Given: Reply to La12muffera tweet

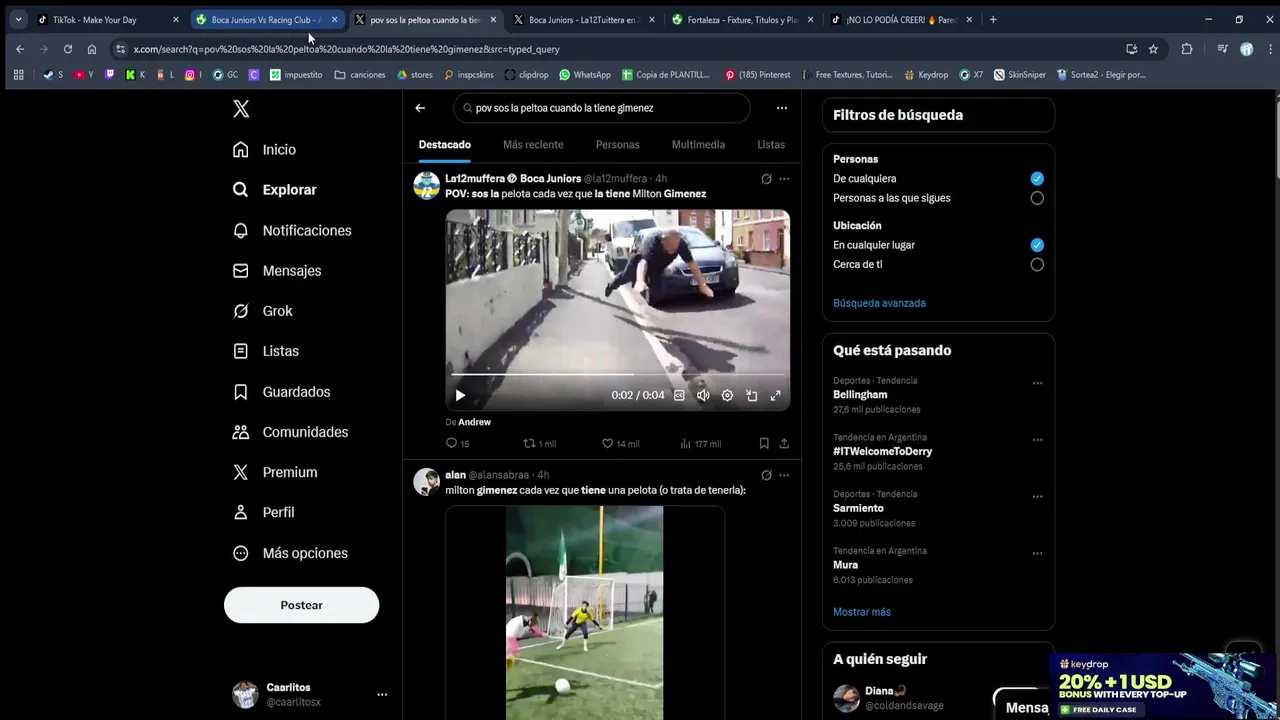Looking at the screenshot, I should tap(457, 443).
